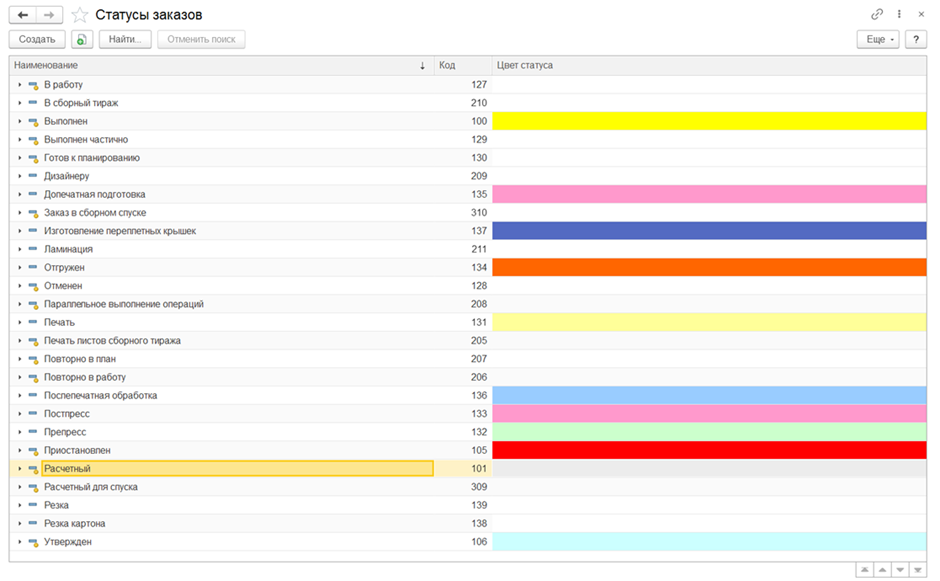Copy link using the chain icon
The width and height of the screenshot is (940, 581).
coord(877,15)
